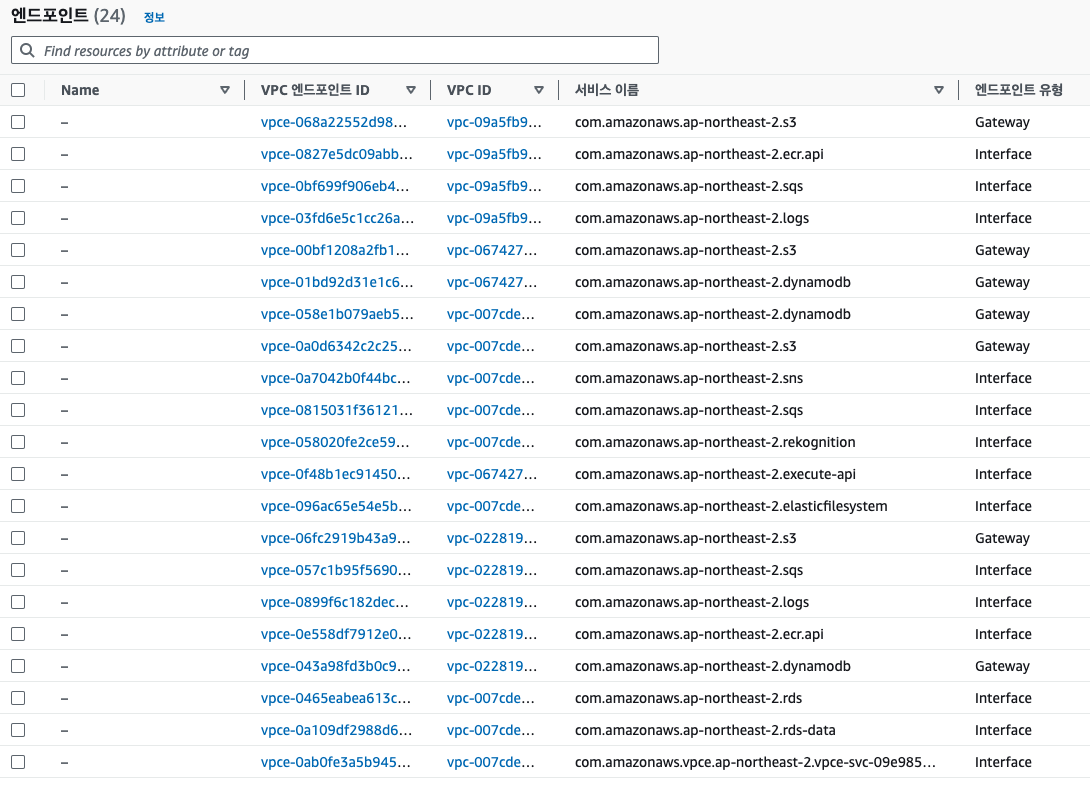The height and width of the screenshot is (785, 1090).
Task: Click Interface type in vpce-0465eabea613c row
Action: pyautogui.click(x=1002, y=698)
